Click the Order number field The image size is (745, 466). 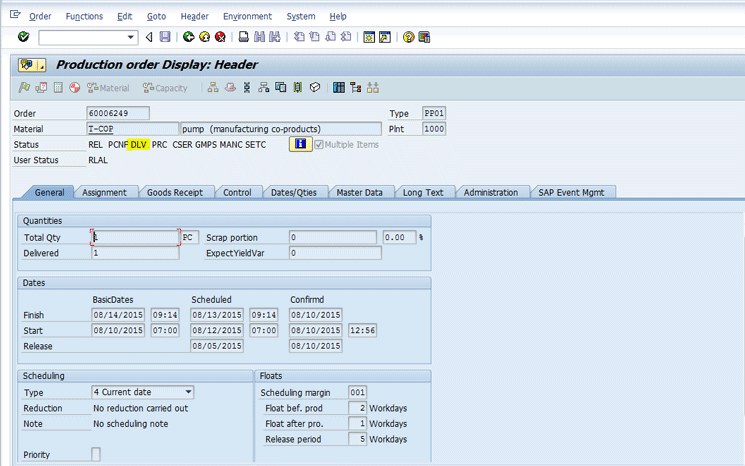coord(118,113)
